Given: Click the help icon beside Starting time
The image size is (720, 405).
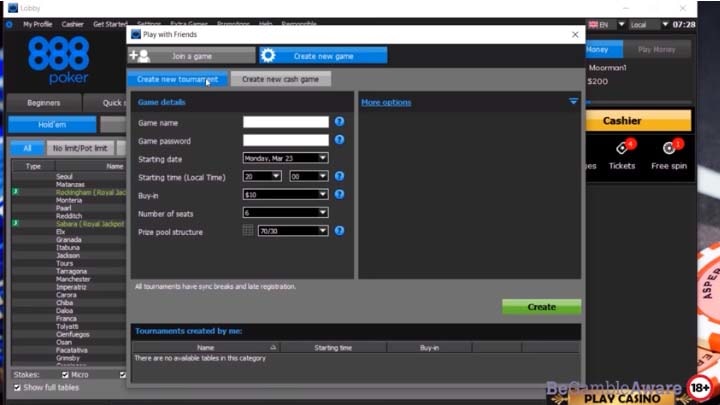Looking at the screenshot, I should pyautogui.click(x=339, y=176).
